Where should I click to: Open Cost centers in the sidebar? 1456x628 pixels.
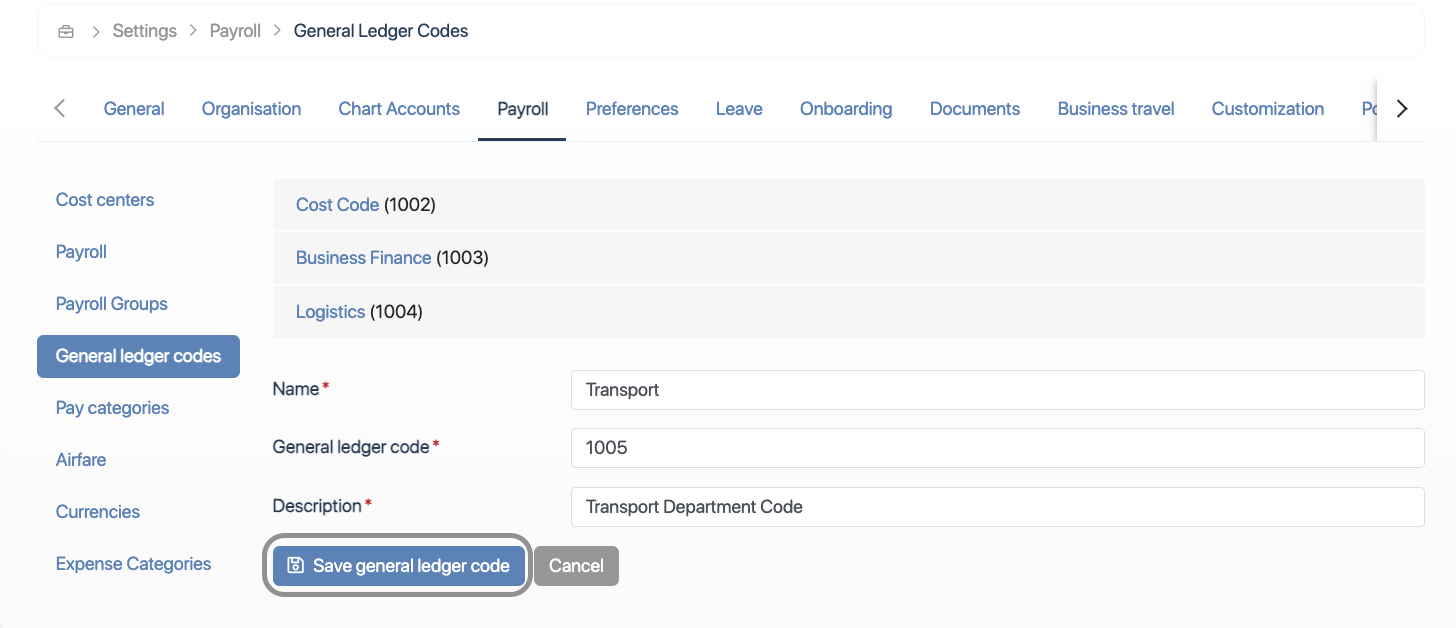pyautogui.click(x=105, y=200)
